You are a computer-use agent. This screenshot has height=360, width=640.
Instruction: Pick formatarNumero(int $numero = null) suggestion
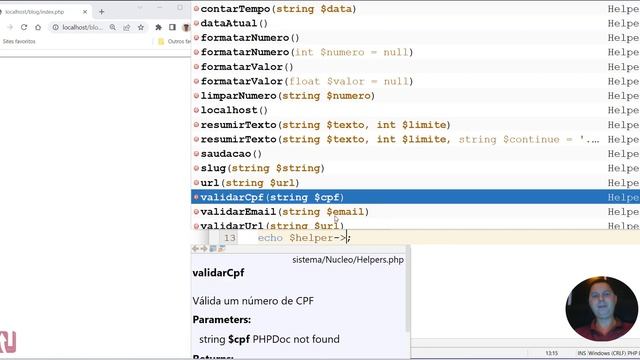pos(416,52)
